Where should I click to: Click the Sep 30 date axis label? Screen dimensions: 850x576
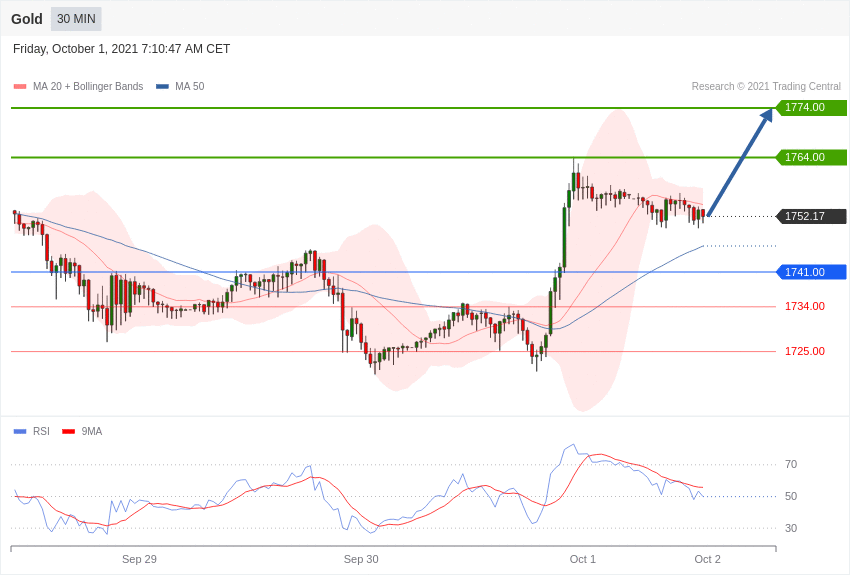point(361,559)
